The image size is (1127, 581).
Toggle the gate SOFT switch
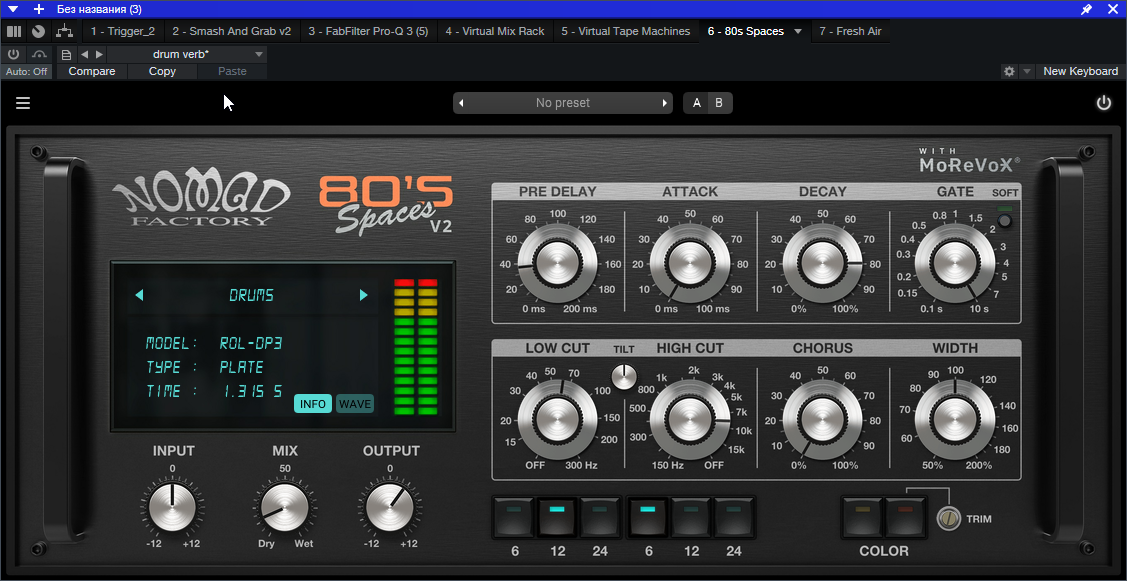point(1004,220)
